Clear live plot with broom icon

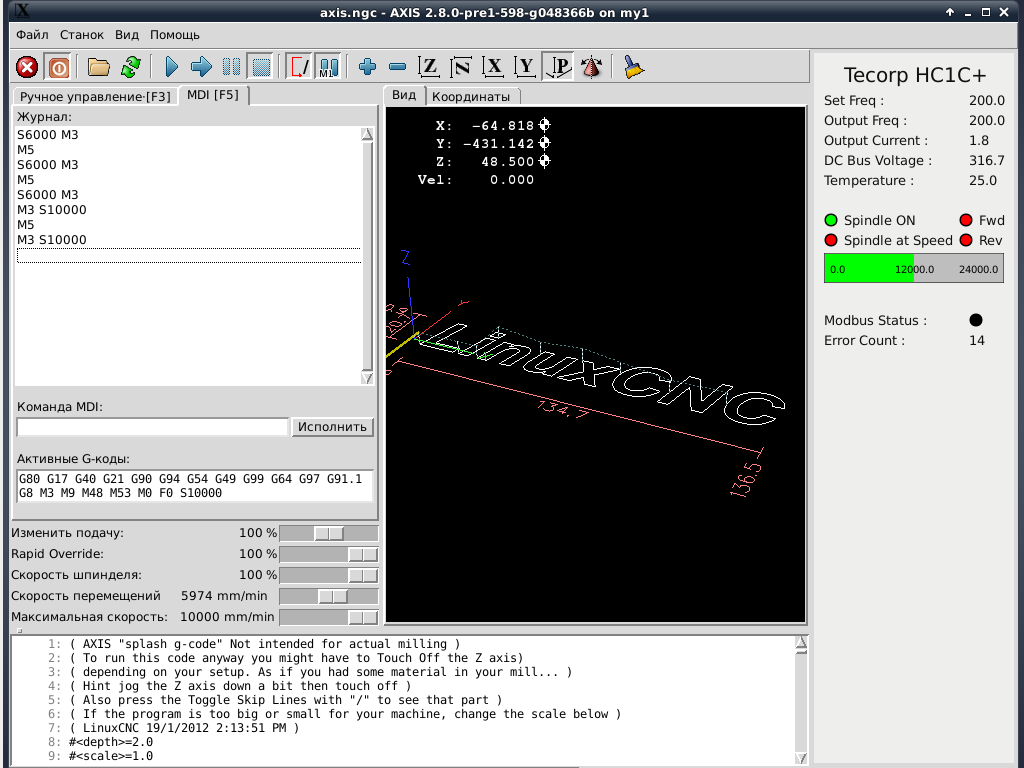633,67
